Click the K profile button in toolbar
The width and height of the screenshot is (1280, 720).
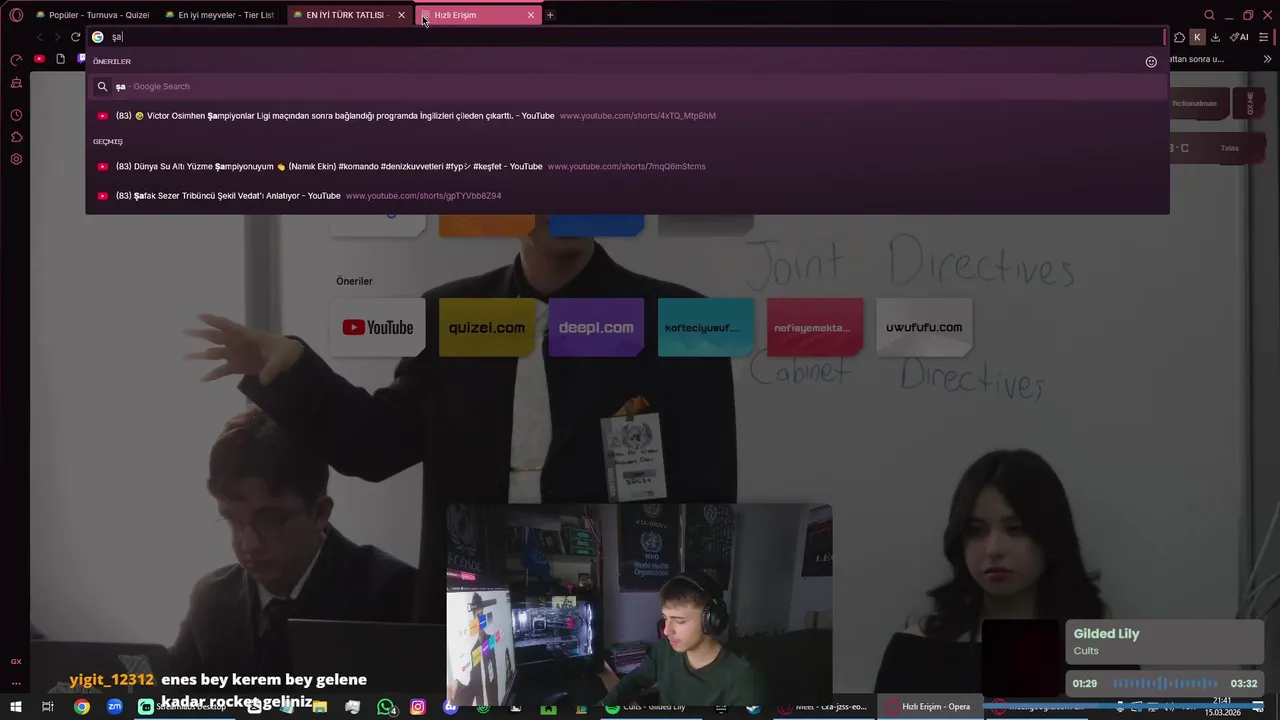click(x=1197, y=37)
